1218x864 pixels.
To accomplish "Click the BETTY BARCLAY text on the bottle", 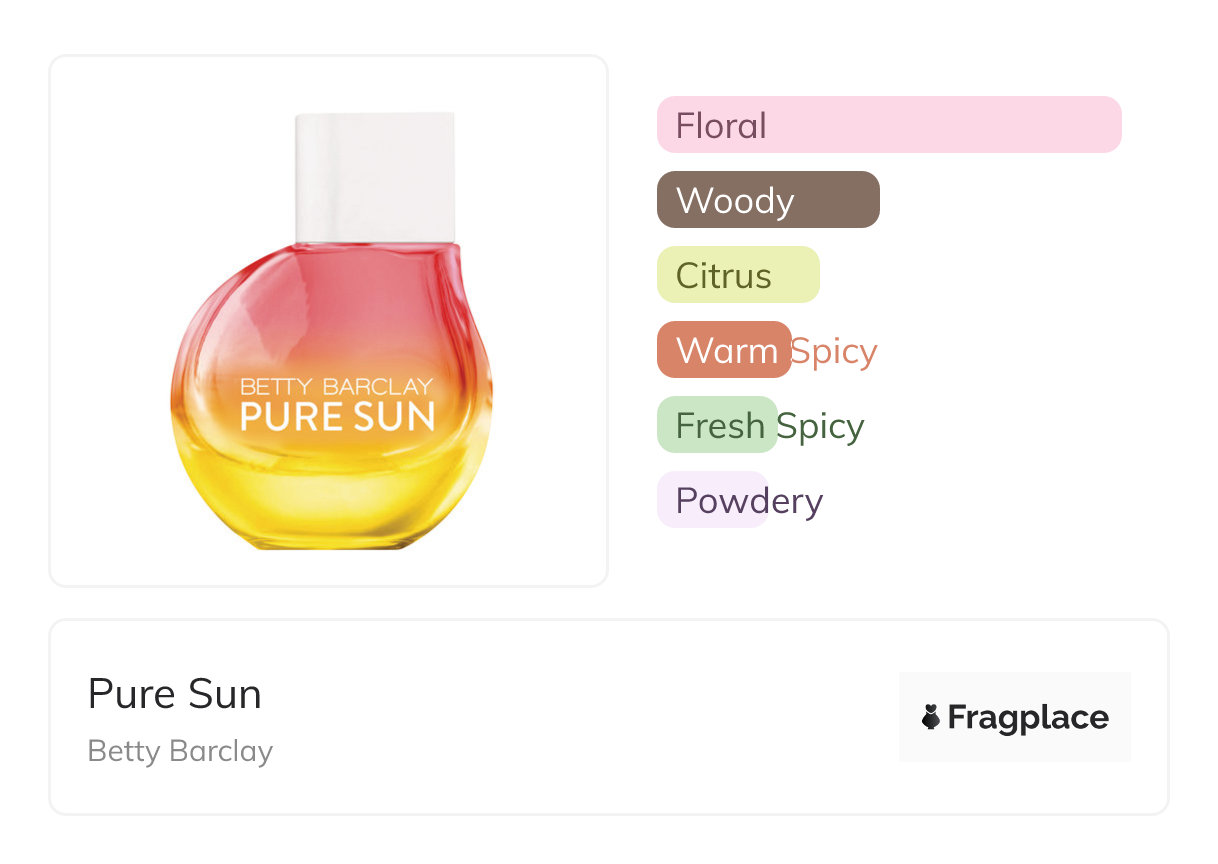I will point(336,386).
